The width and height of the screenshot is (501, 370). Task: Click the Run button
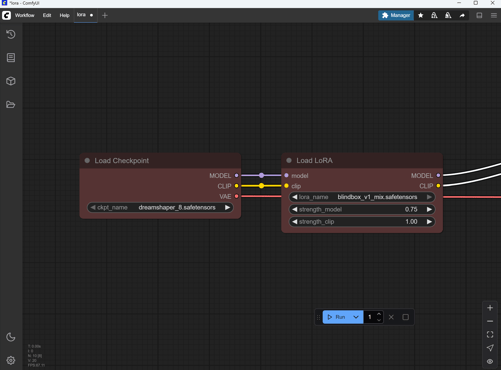click(337, 317)
